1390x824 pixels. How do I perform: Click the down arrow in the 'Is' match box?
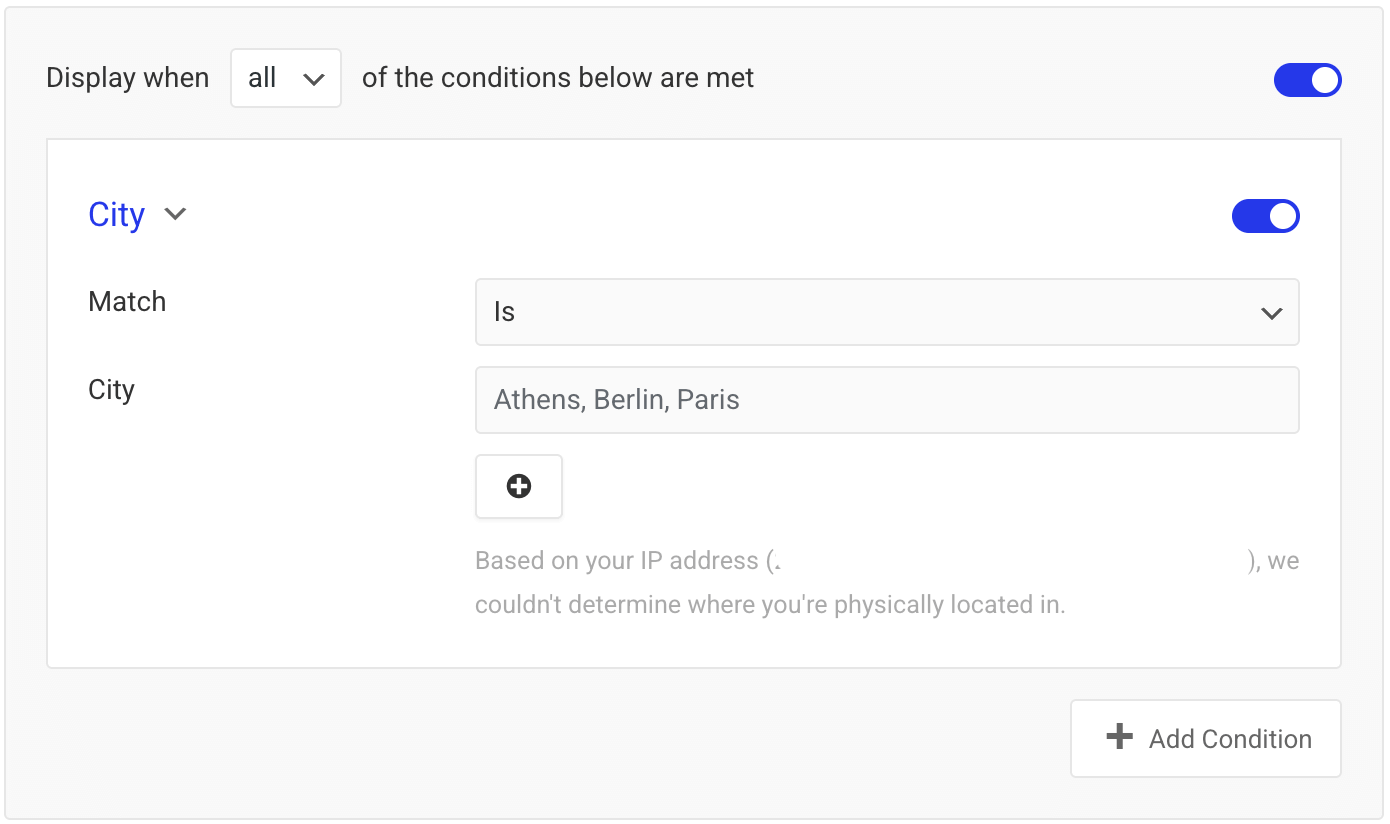point(1271,313)
